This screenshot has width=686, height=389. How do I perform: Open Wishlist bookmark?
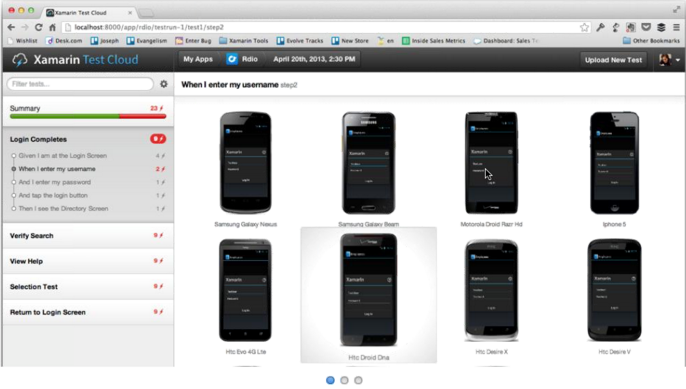click(23, 41)
